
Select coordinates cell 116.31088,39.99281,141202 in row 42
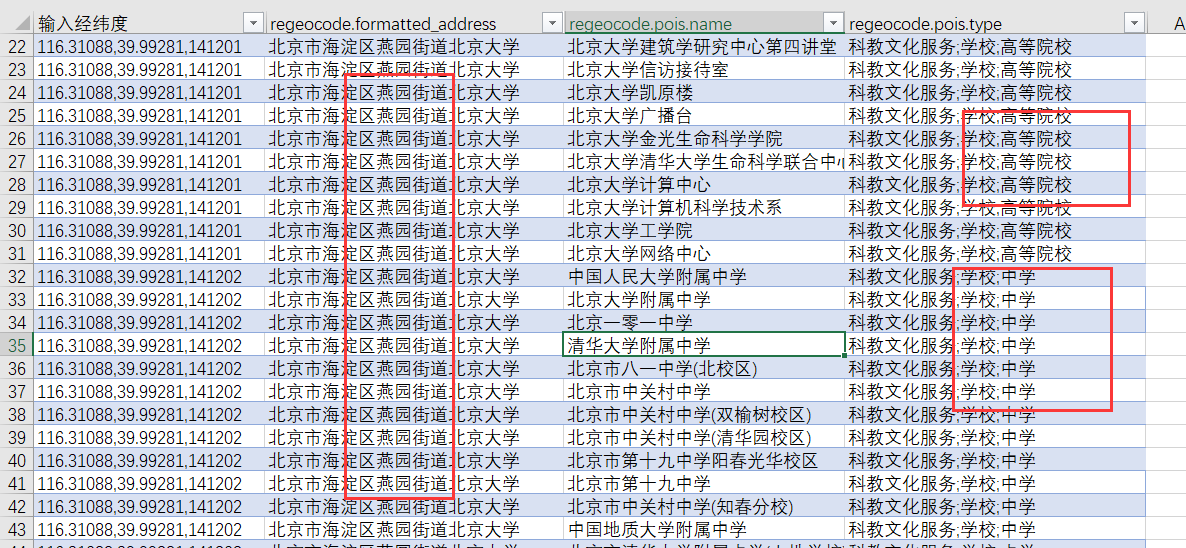click(x=151, y=506)
